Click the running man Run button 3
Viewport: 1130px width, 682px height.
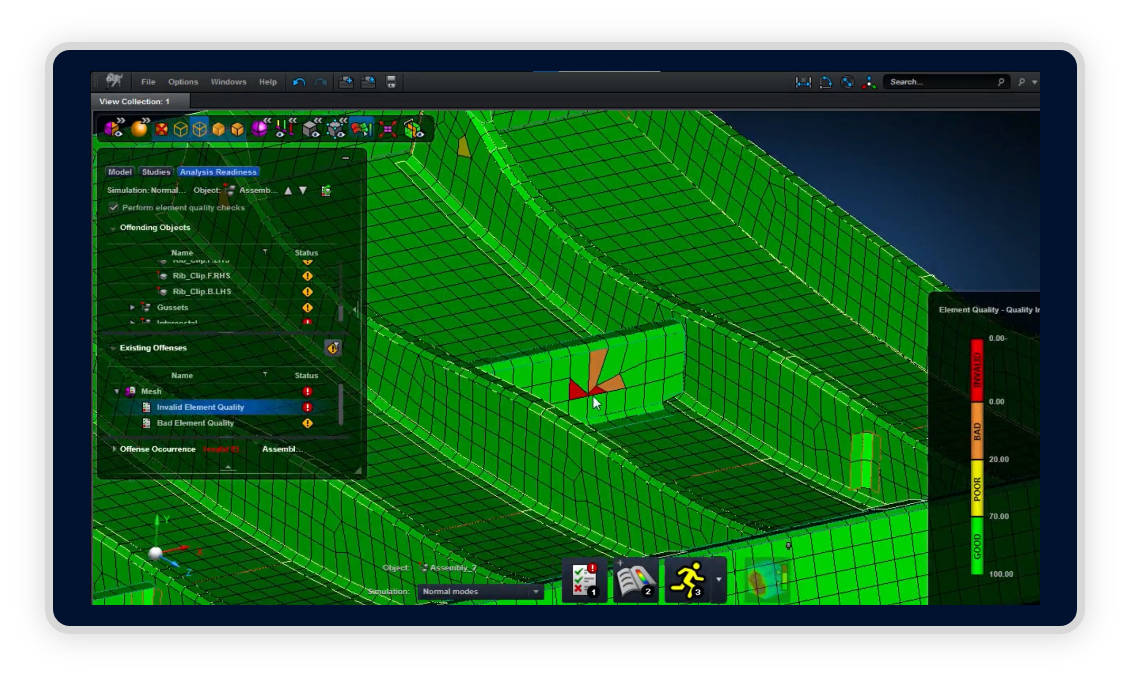[x=687, y=580]
